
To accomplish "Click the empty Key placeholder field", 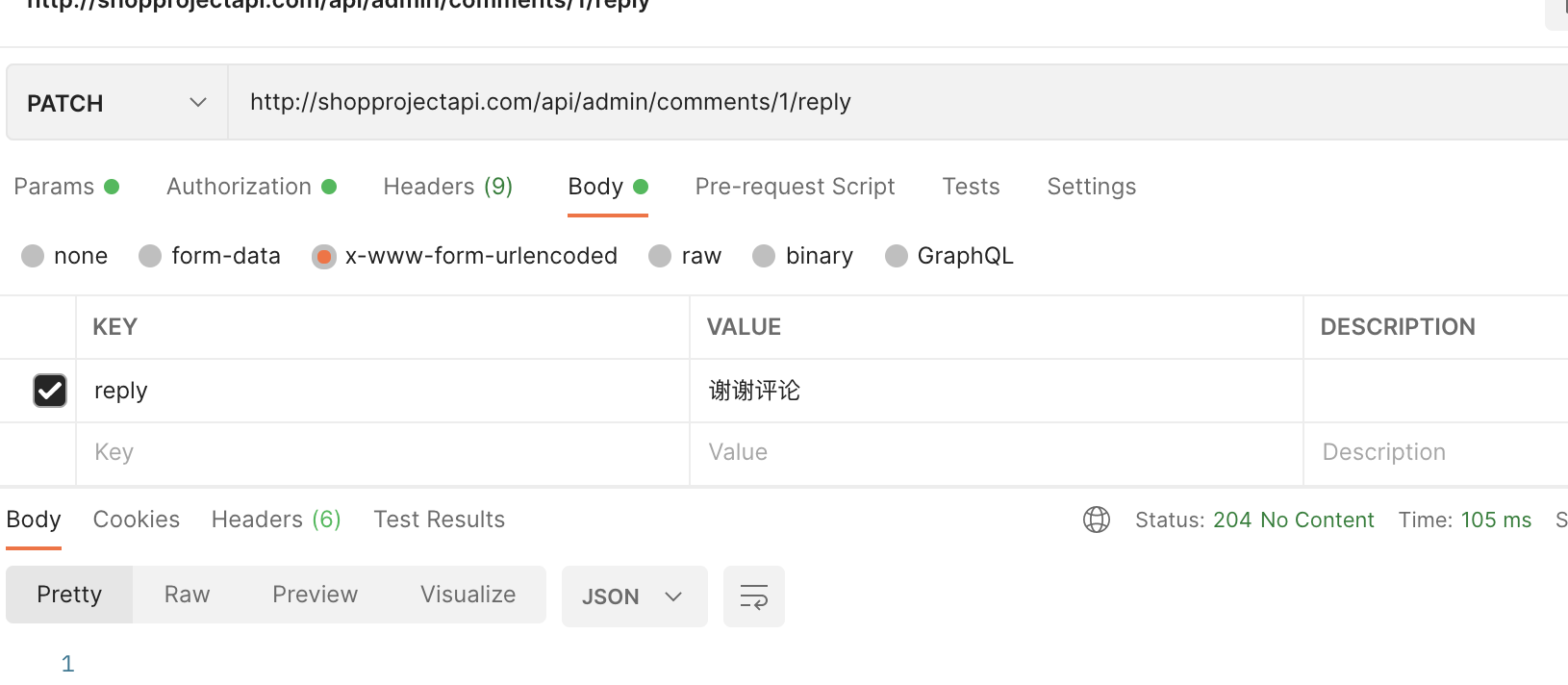I will click(383, 453).
